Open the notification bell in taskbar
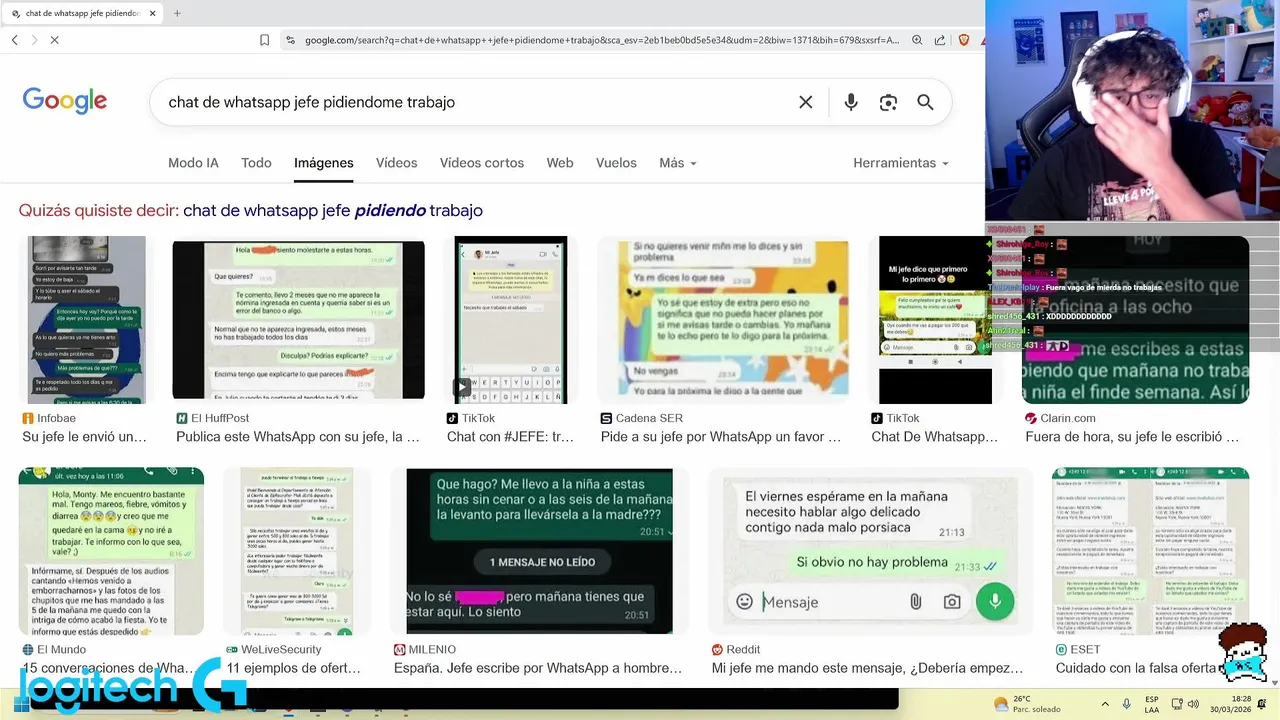Screen dimensions: 1280x720 (x=1262, y=704)
